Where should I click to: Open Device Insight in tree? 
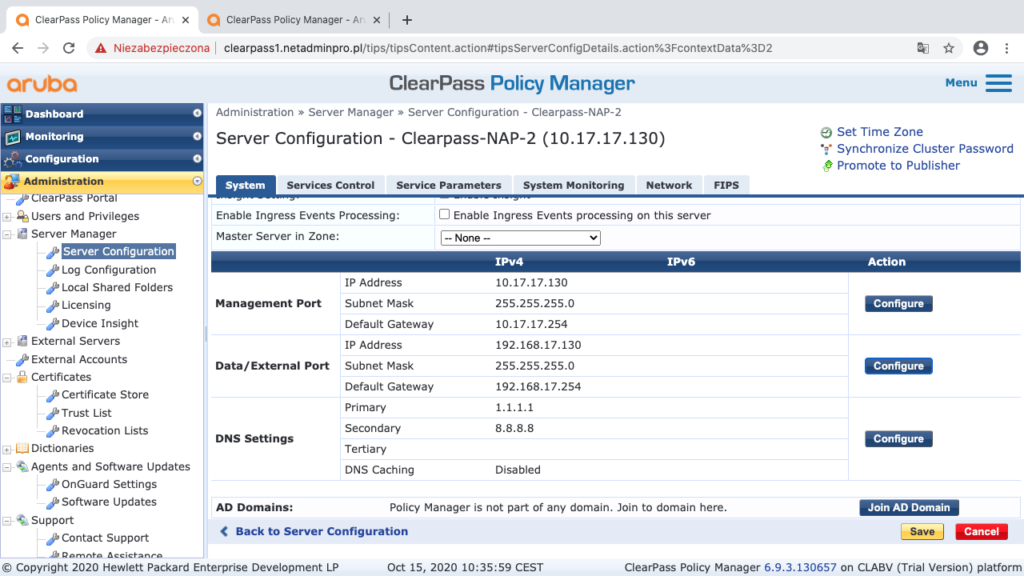[99, 323]
